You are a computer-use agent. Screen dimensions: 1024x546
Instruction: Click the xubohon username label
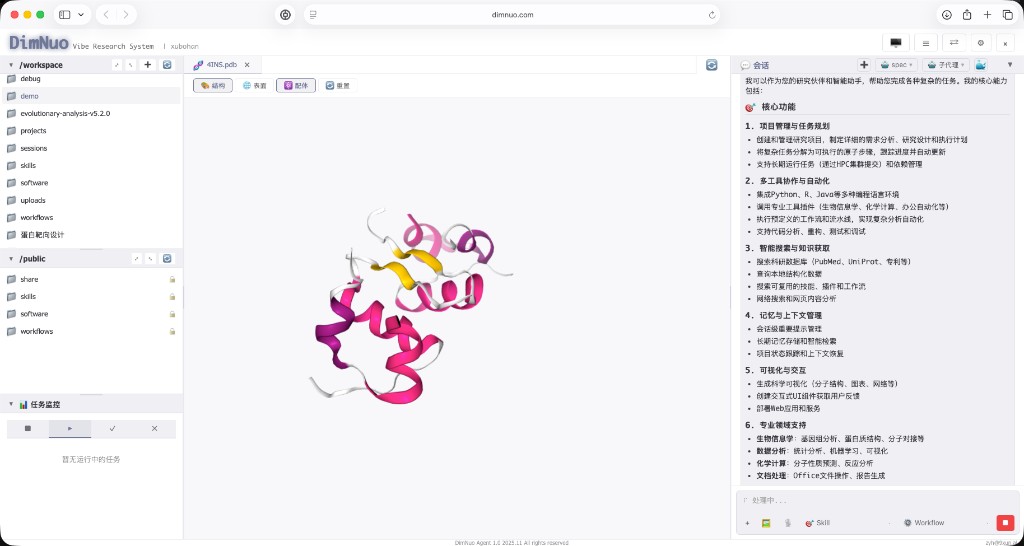coord(184,46)
